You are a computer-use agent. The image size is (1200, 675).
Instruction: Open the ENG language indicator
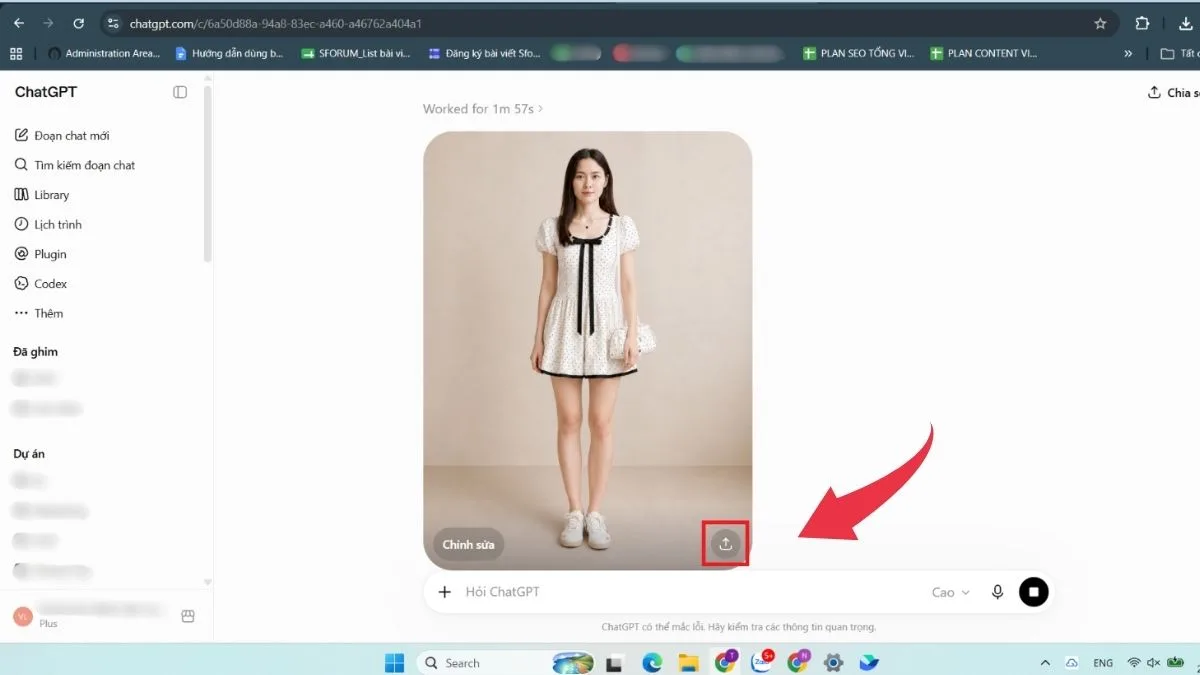(1103, 663)
